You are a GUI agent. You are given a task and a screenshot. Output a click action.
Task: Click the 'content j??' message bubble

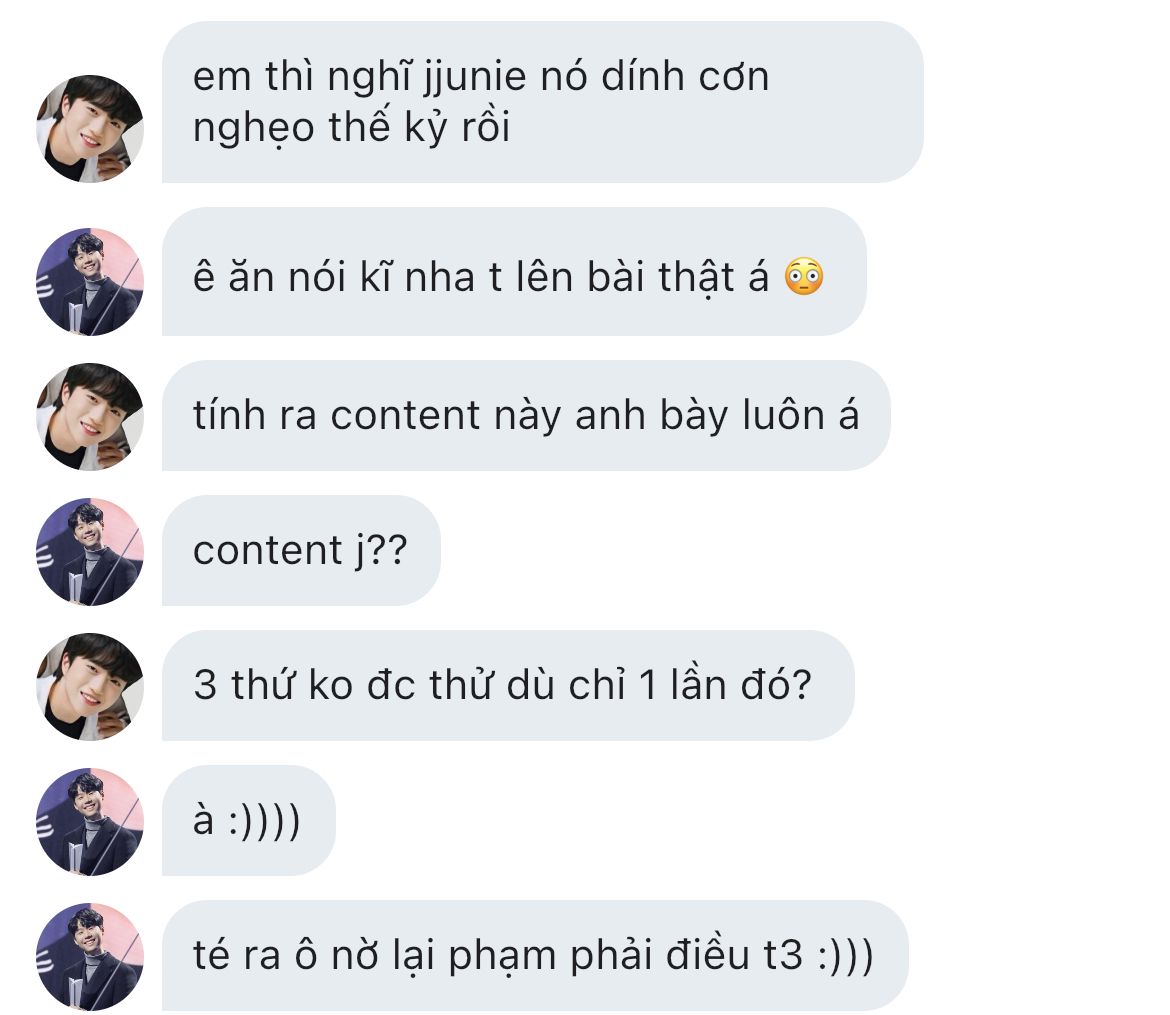[x=301, y=551]
